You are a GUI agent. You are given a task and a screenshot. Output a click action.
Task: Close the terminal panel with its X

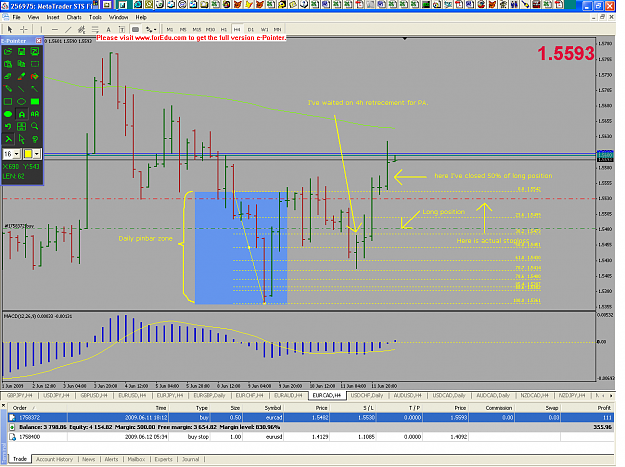tap(4, 406)
